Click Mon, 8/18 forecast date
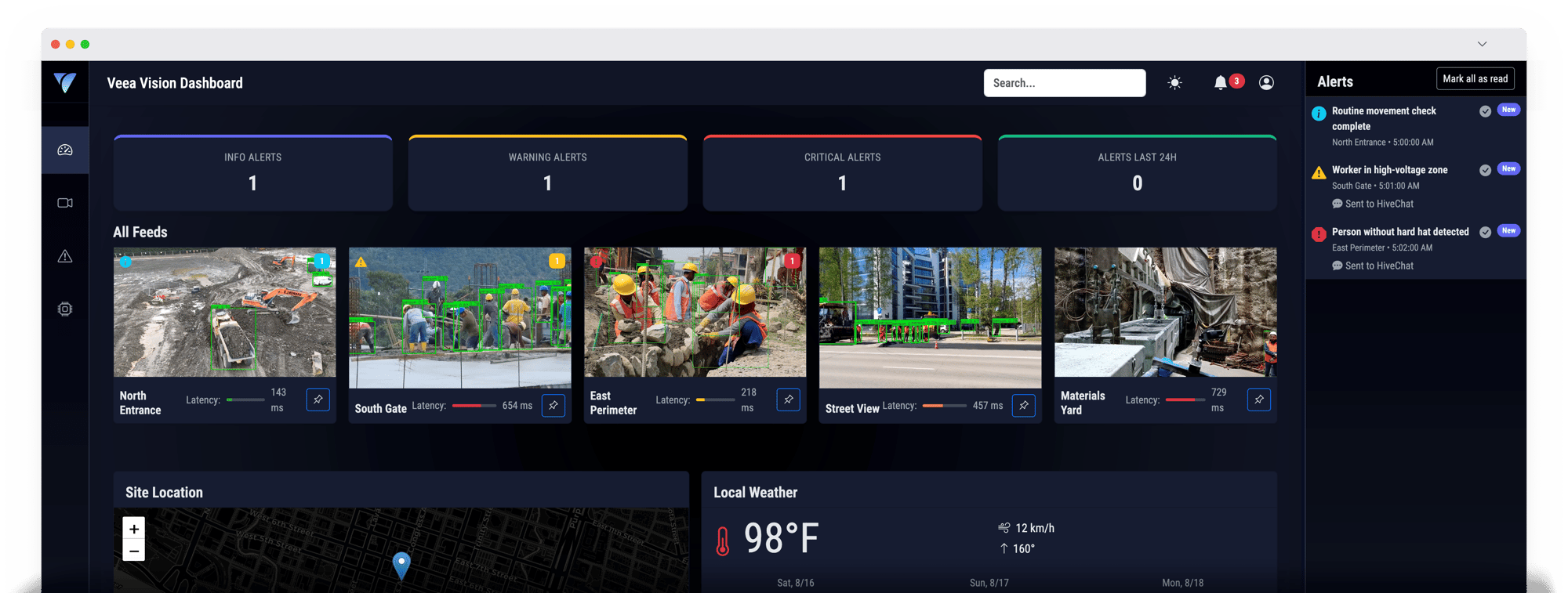Image resolution: width=1568 pixels, height=593 pixels. 1183,583
